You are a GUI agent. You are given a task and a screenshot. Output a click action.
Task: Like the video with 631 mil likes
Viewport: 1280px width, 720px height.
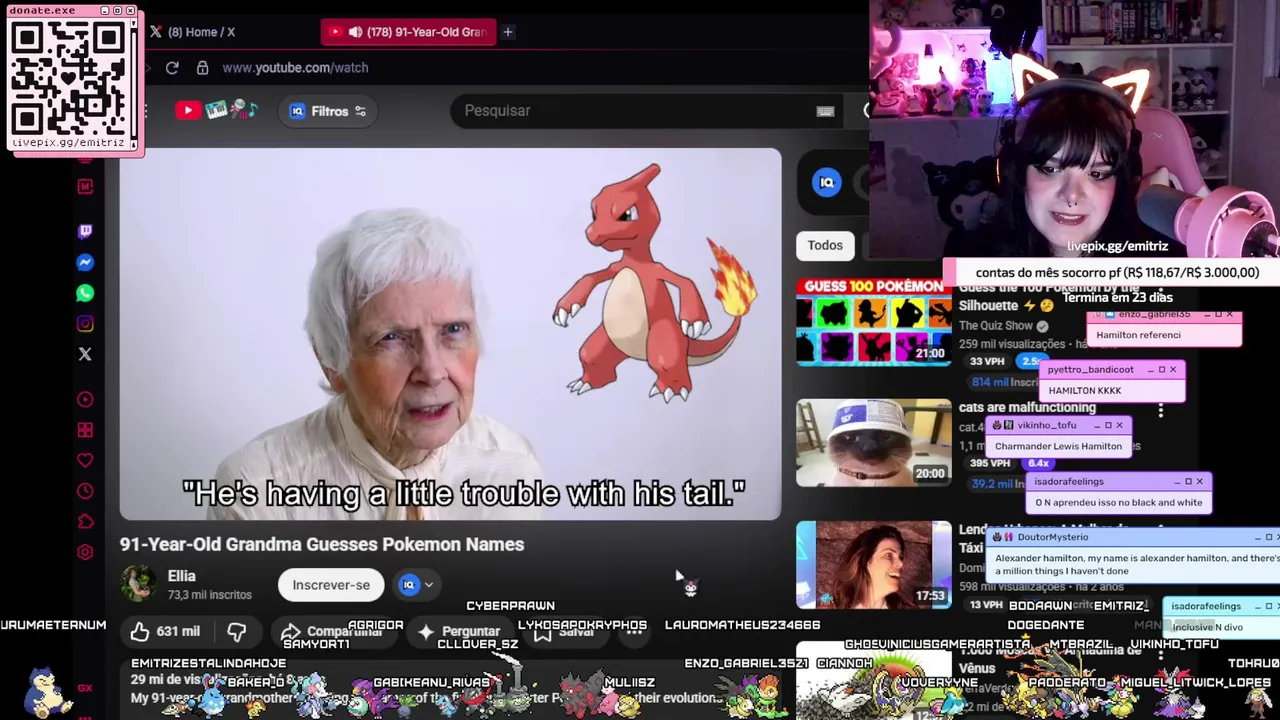(x=164, y=631)
